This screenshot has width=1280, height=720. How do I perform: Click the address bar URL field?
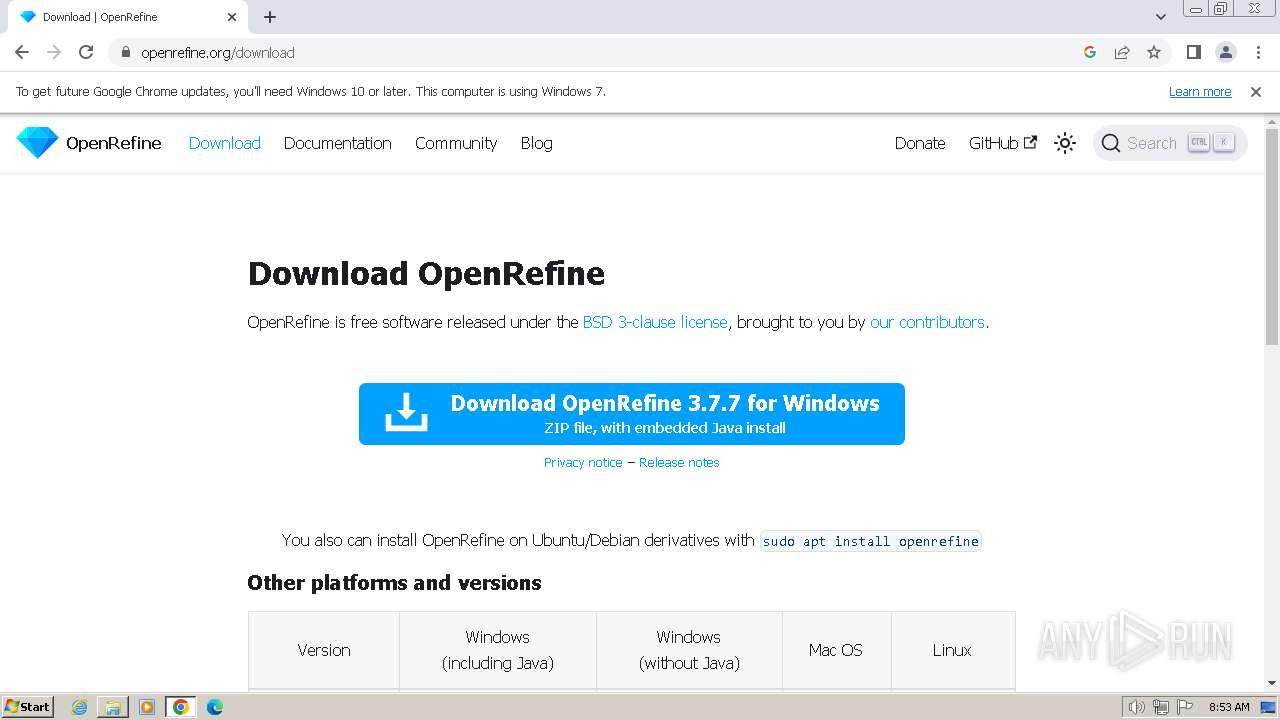600,52
